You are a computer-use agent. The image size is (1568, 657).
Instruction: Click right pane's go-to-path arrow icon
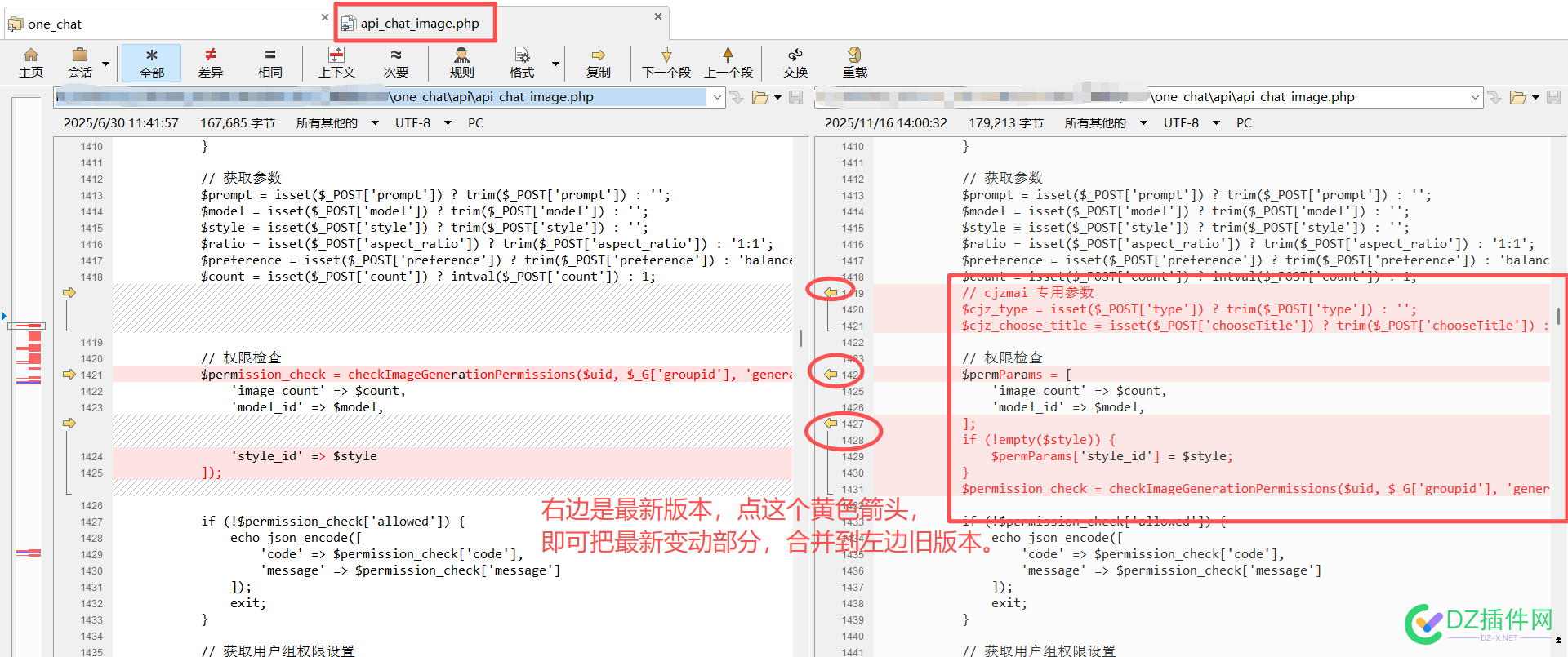point(1495,97)
